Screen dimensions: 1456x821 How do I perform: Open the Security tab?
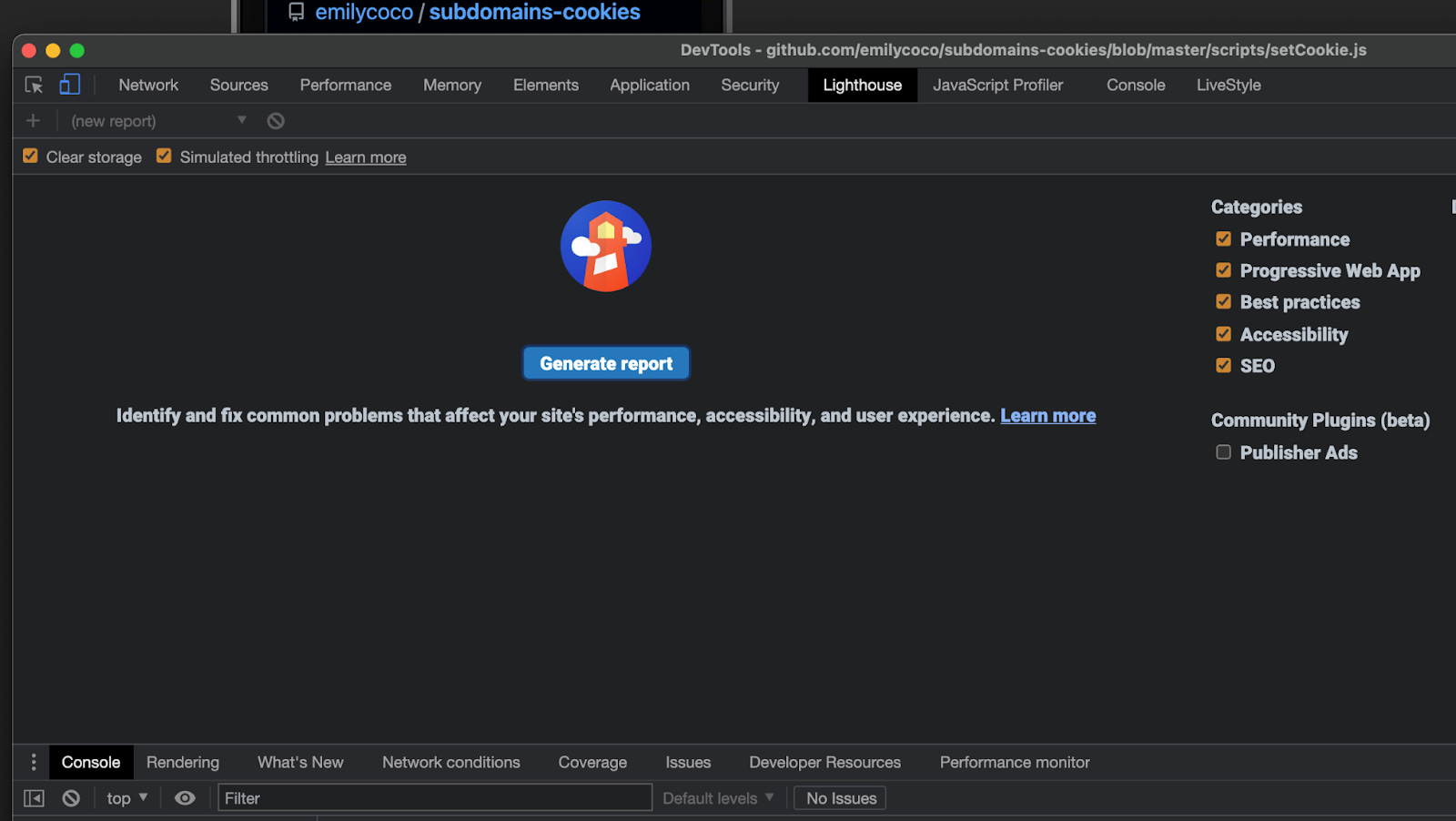tap(750, 85)
